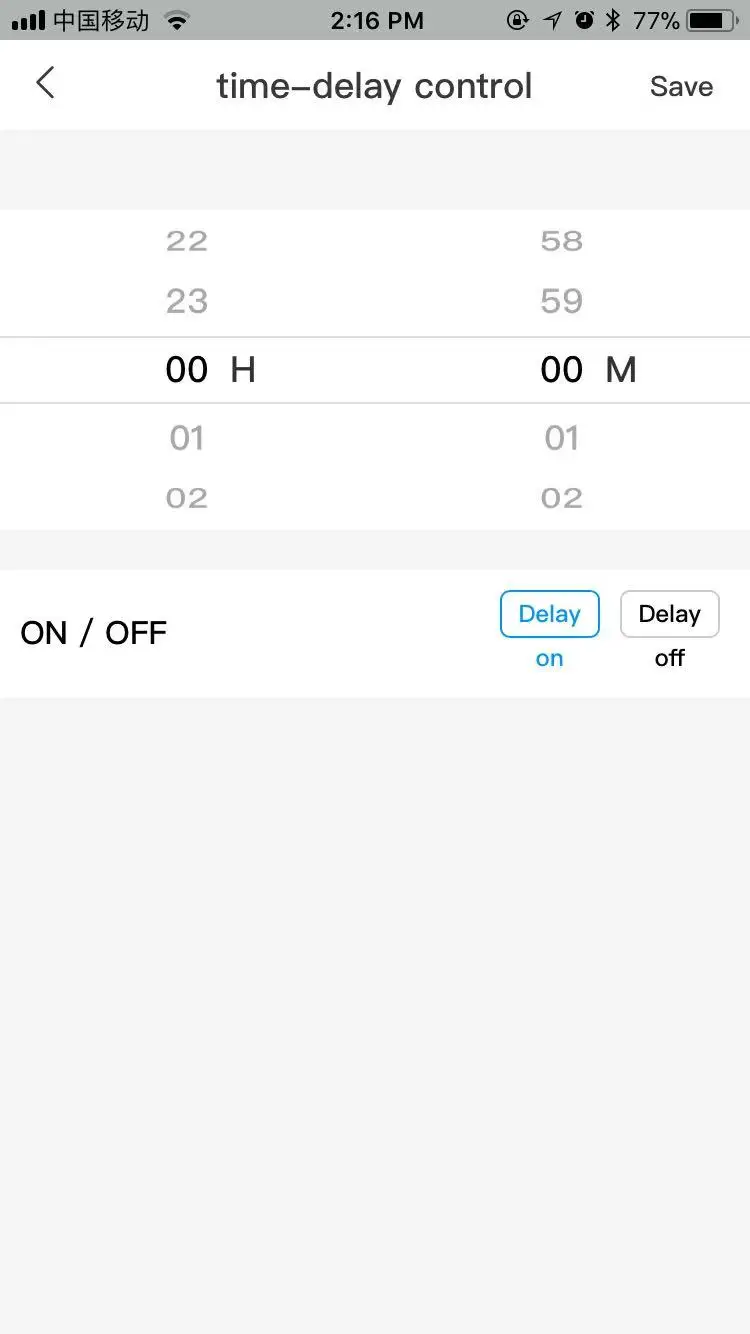Viewport: 750px width, 1334px height.
Task: Pick minute 01 in minutes wheel
Action: [x=561, y=438]
